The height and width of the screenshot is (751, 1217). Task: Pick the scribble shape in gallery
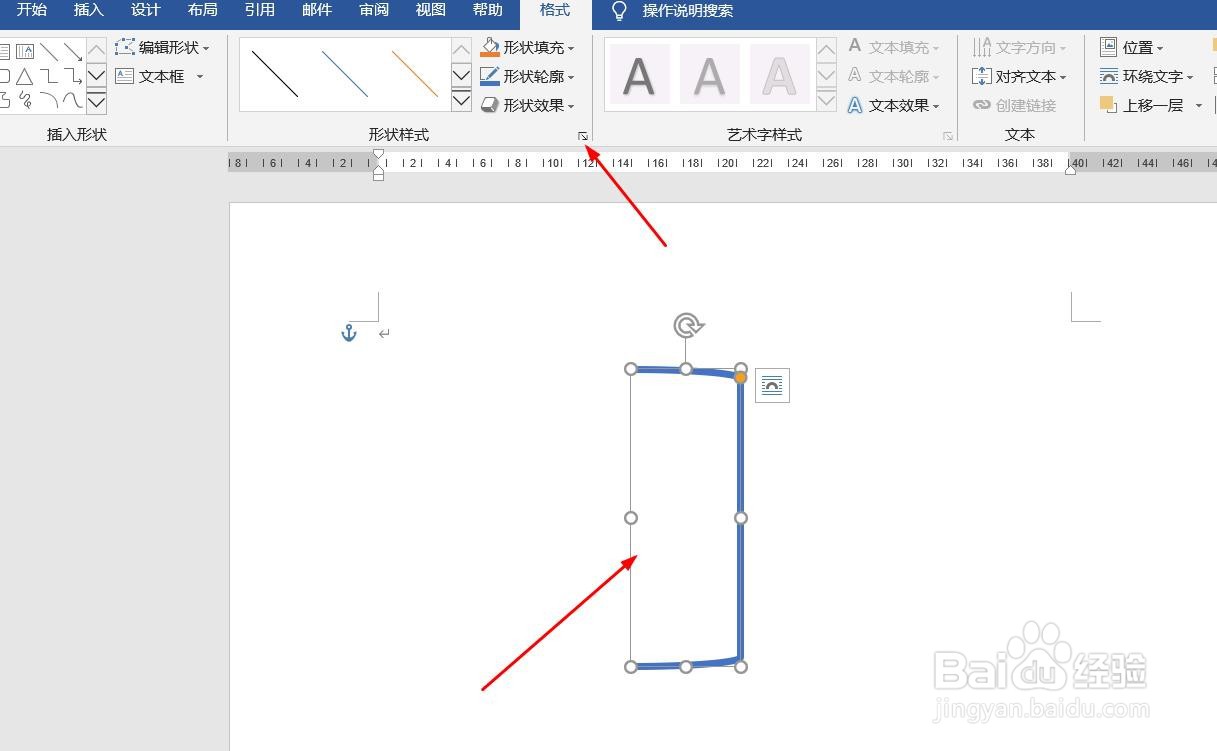point(25,100)
